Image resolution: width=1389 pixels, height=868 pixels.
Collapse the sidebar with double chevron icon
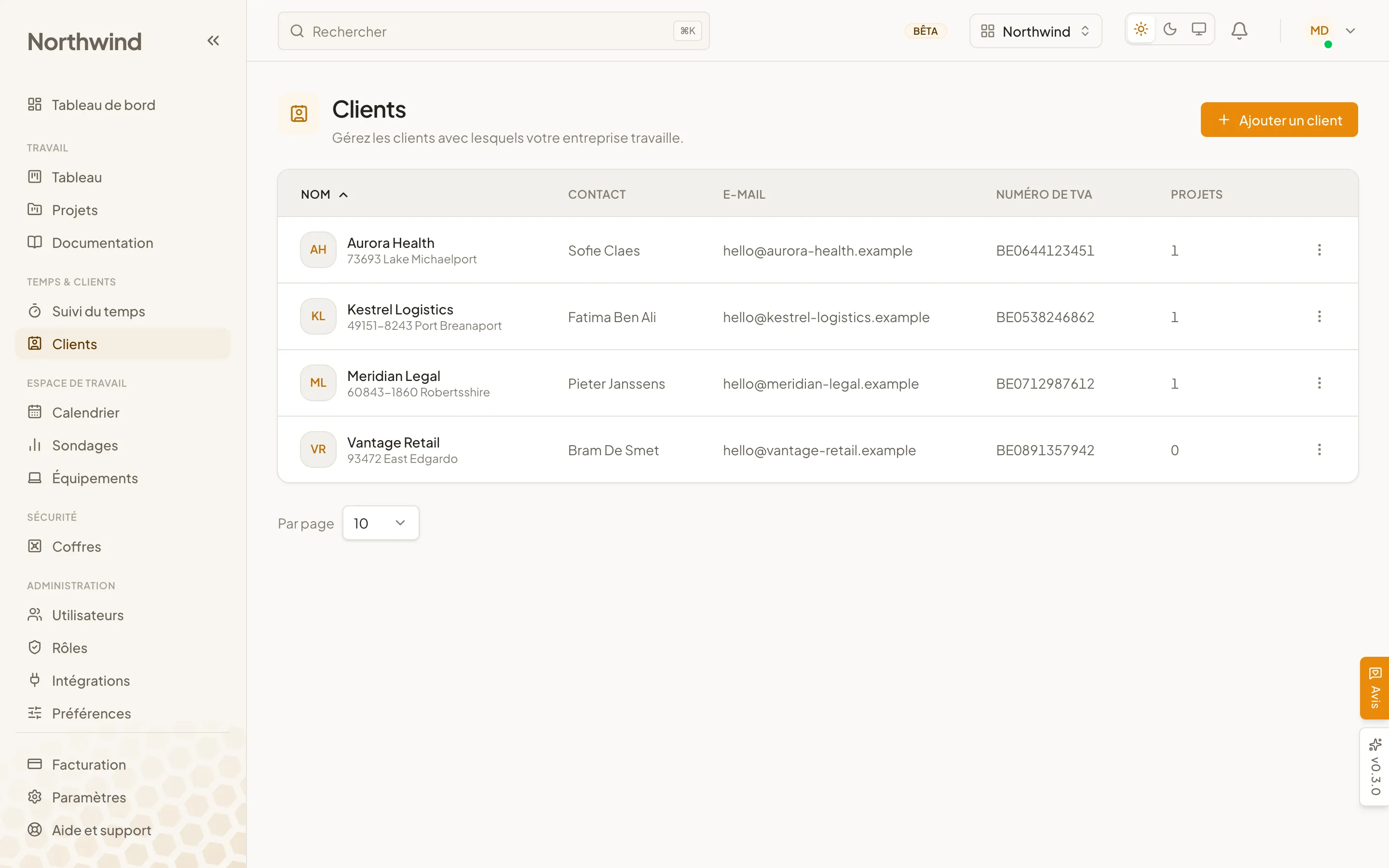pos(213,41)
